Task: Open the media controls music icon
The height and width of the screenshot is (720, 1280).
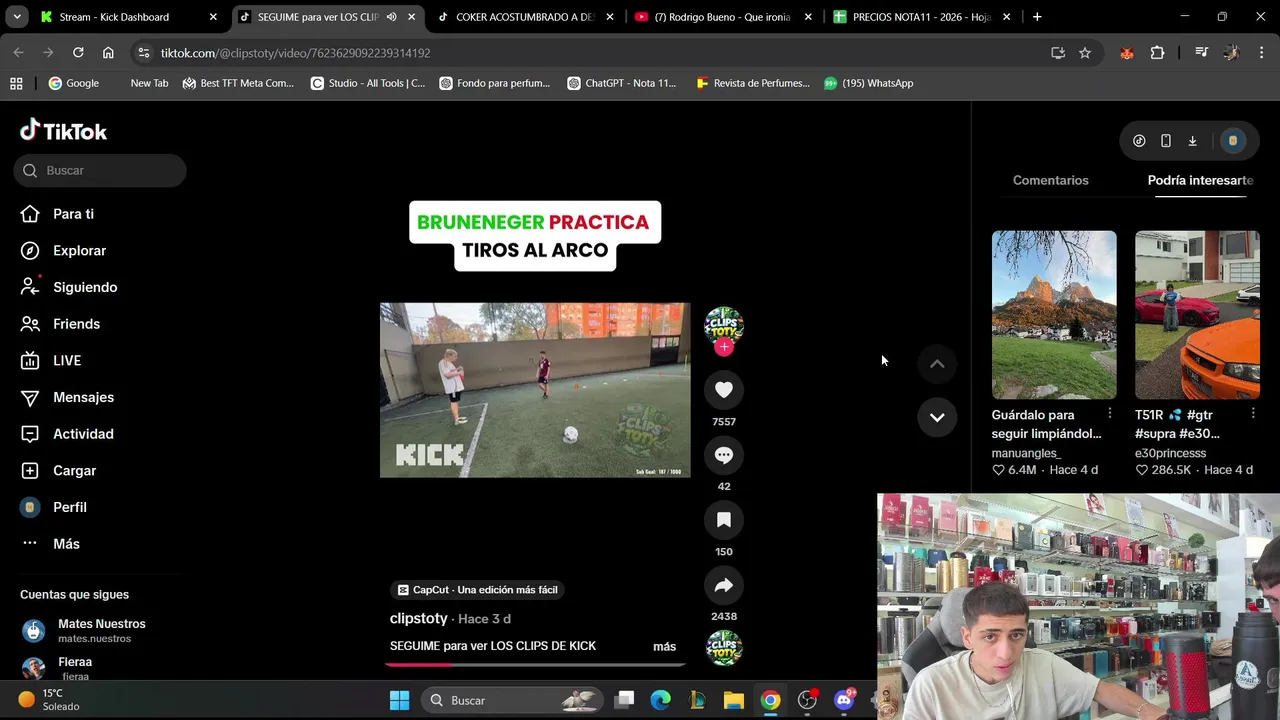Action: (1202, 53)
